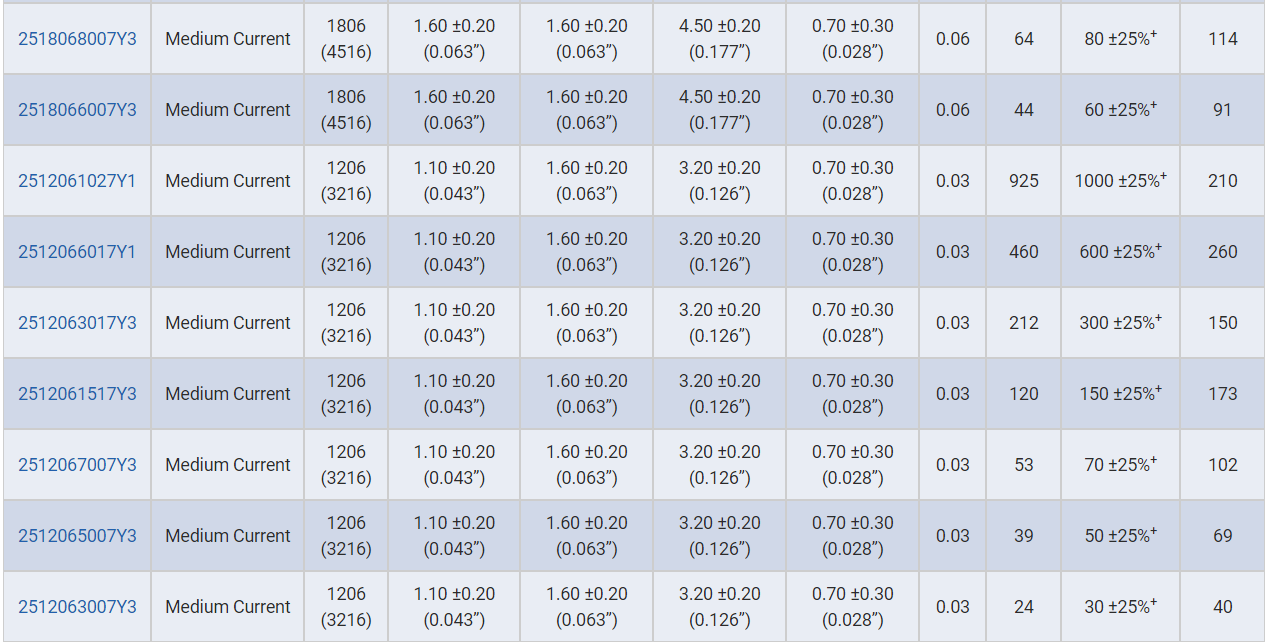Click the 1000 ±25% impedance cell
This screenshot has width=1266, height=642.
coord(1120,181)
